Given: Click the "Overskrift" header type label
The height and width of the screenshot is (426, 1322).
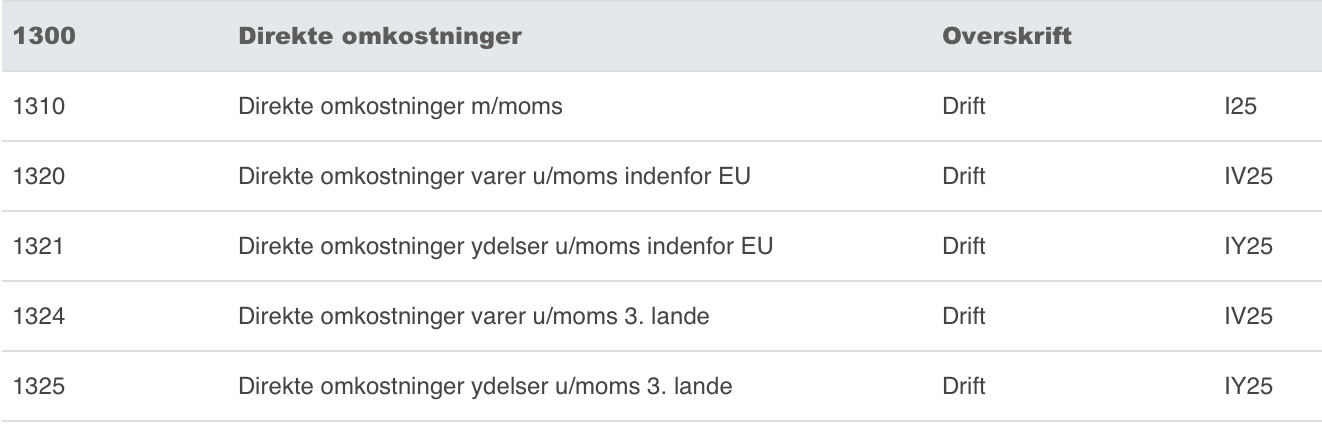Looking at the screenshot, I should (1007, 36).
